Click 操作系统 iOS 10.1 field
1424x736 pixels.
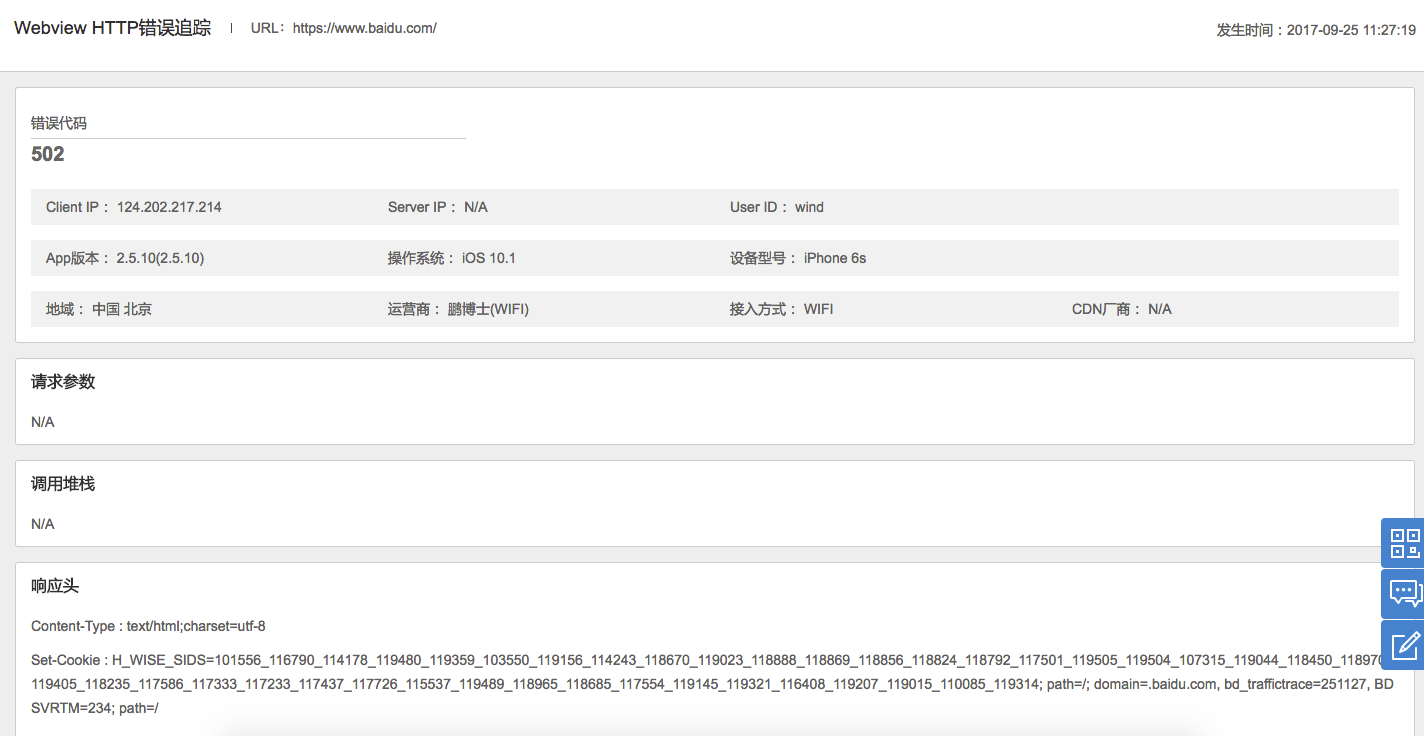[x=452, y=258]
